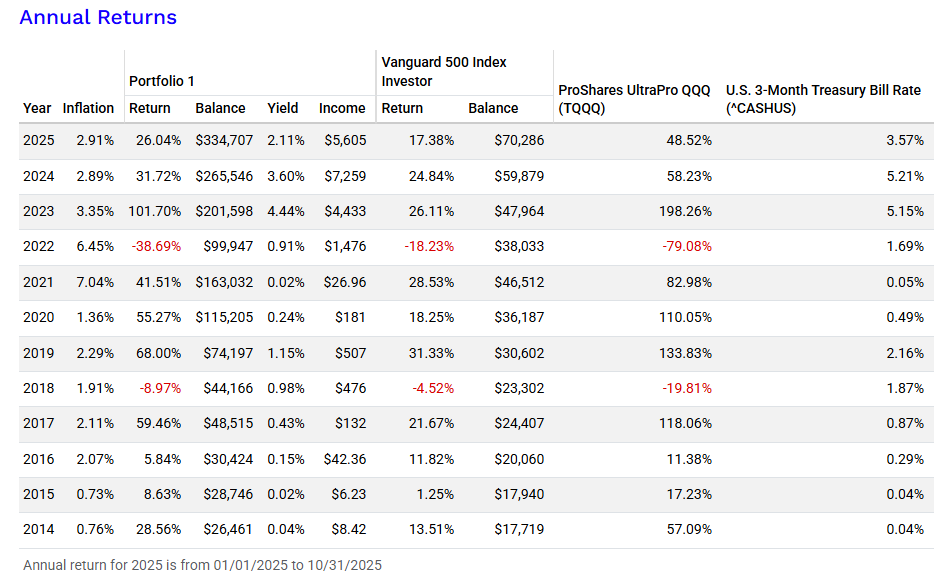
Task: Select the Year column header
Action: tap(37, 109)
